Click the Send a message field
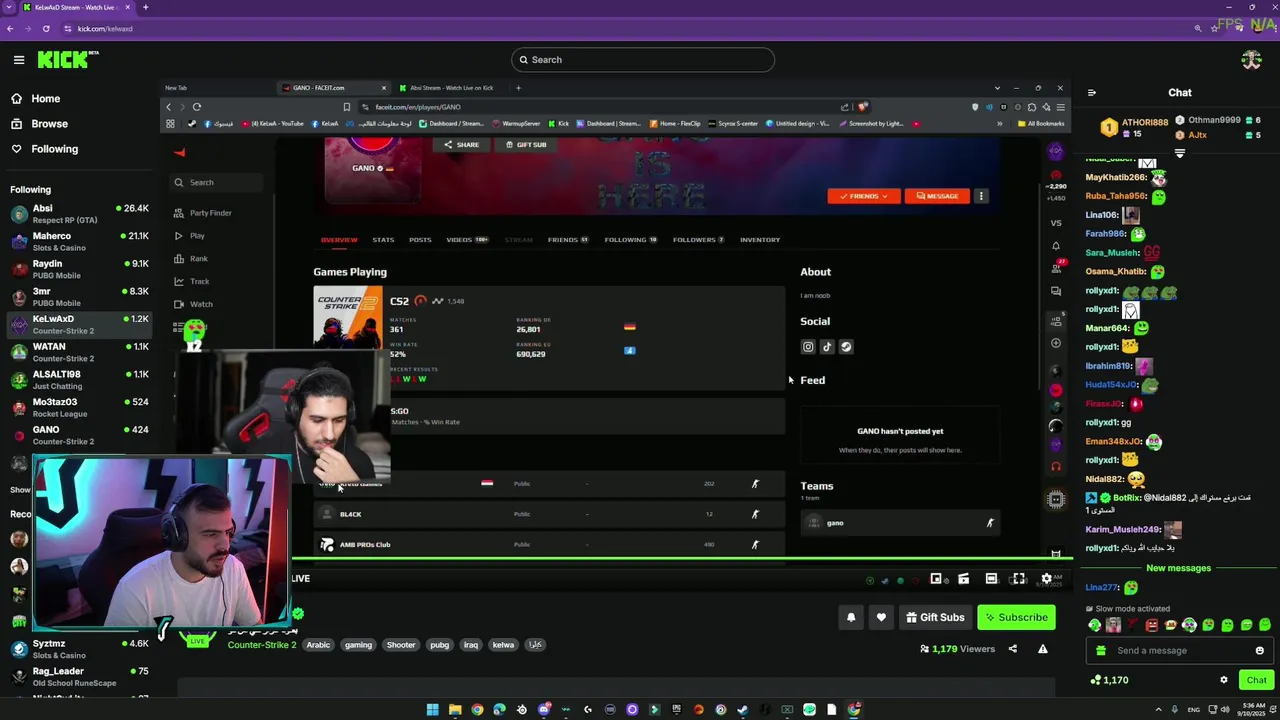1280x720 pixels. (1180, 651)
